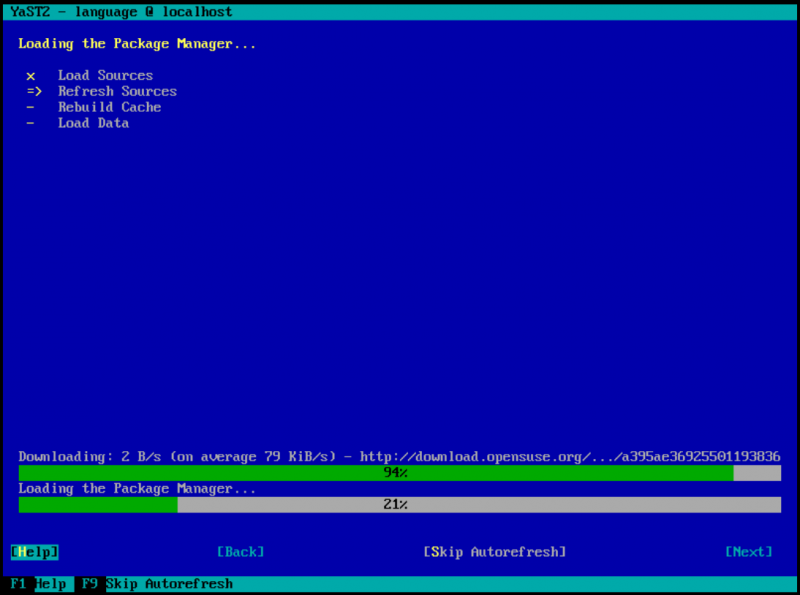Proceed with the [Next] button
The image size is (800, 595).
coord(749,552)
